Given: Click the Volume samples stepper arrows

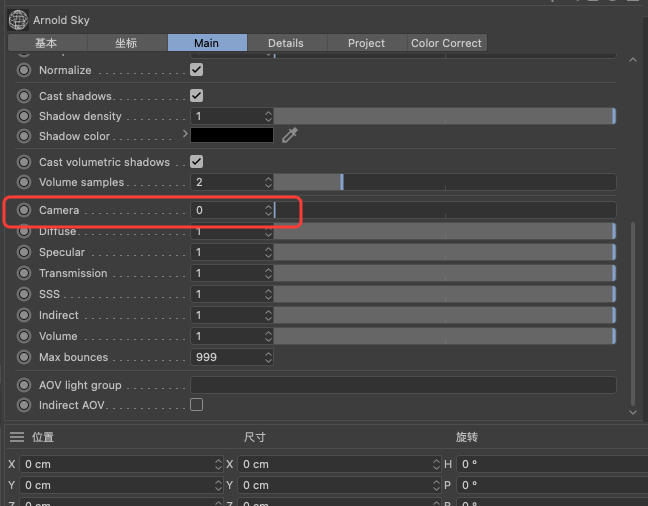Looking at the screenshot, I should pos(269,182).
